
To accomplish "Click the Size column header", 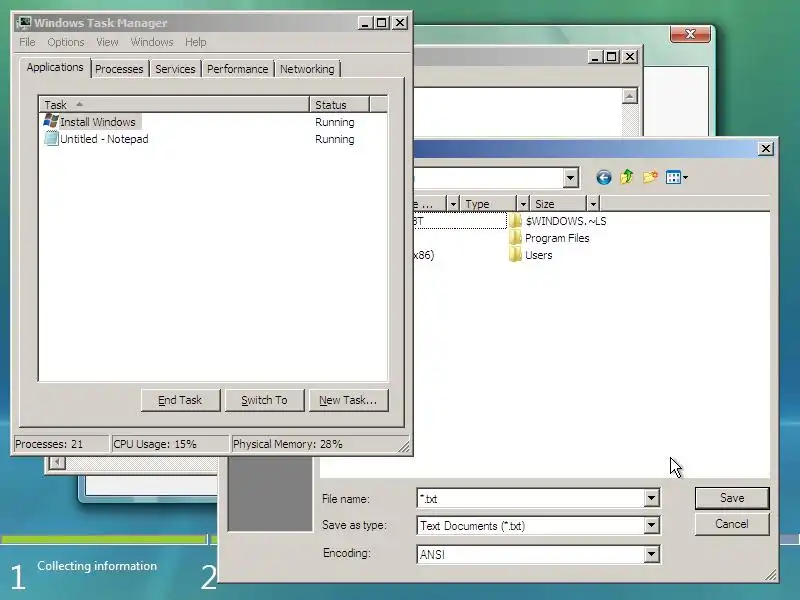I will tap(558, 204).
